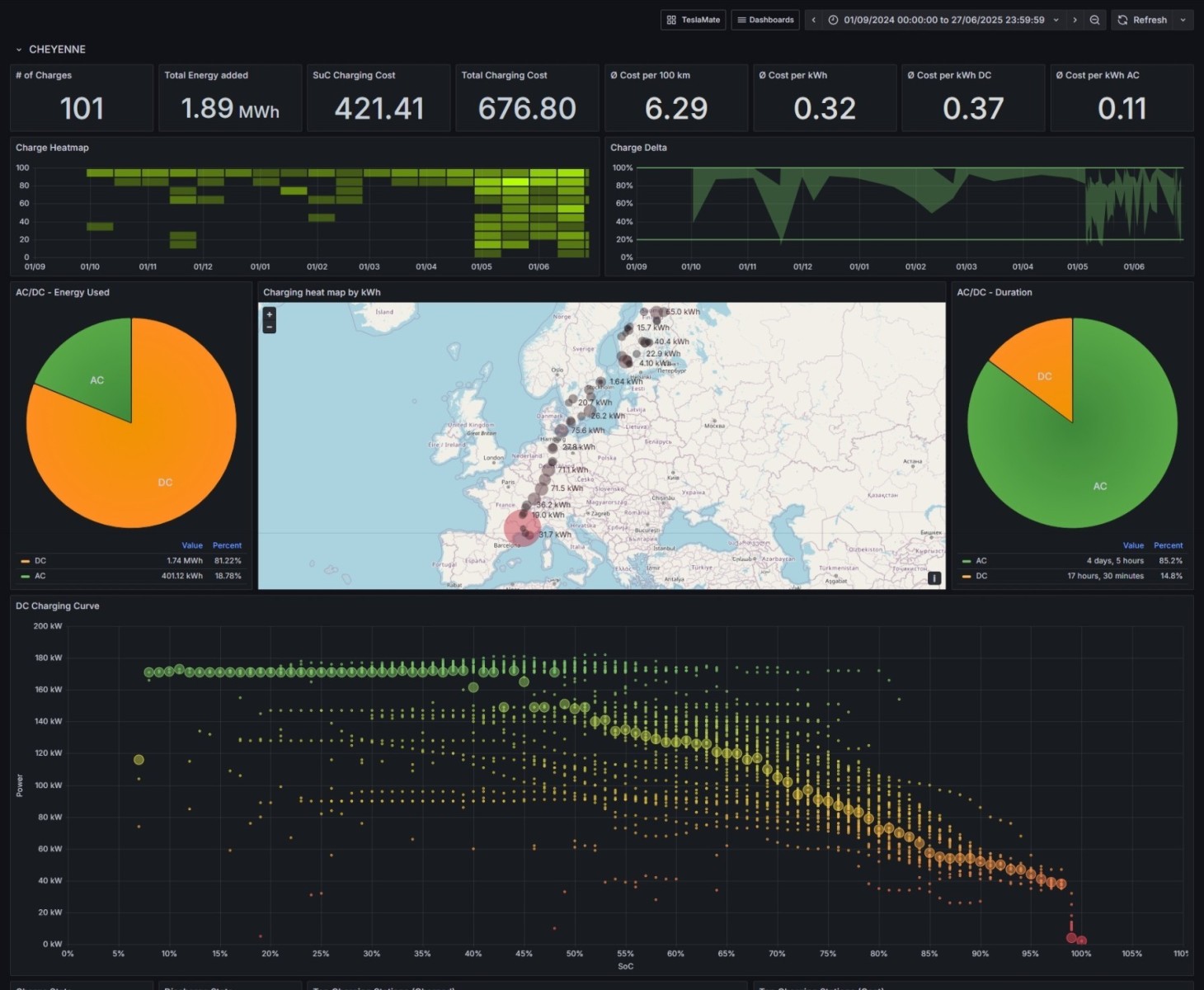
Task: Click the 'Ø Cost per kWh AC' panel title
Action: click(1098, 75)
